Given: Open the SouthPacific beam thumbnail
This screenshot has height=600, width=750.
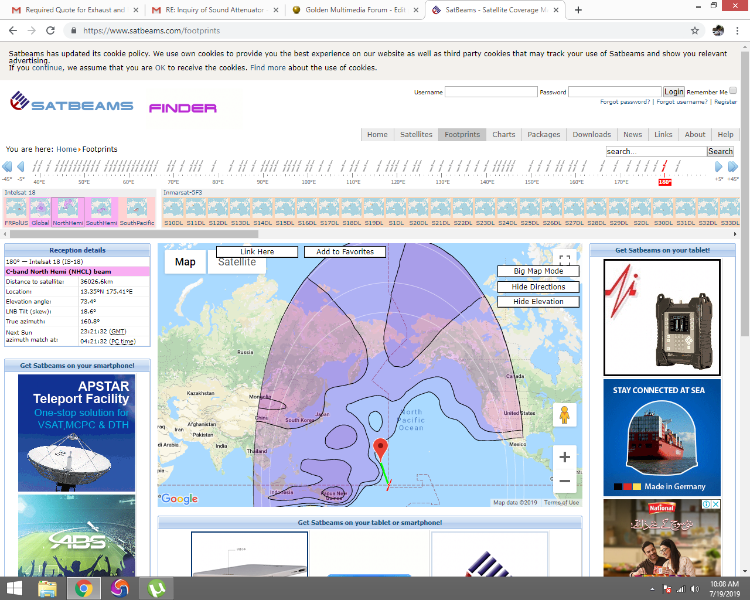Looking at the screenshot, I should tap(137, 212).
